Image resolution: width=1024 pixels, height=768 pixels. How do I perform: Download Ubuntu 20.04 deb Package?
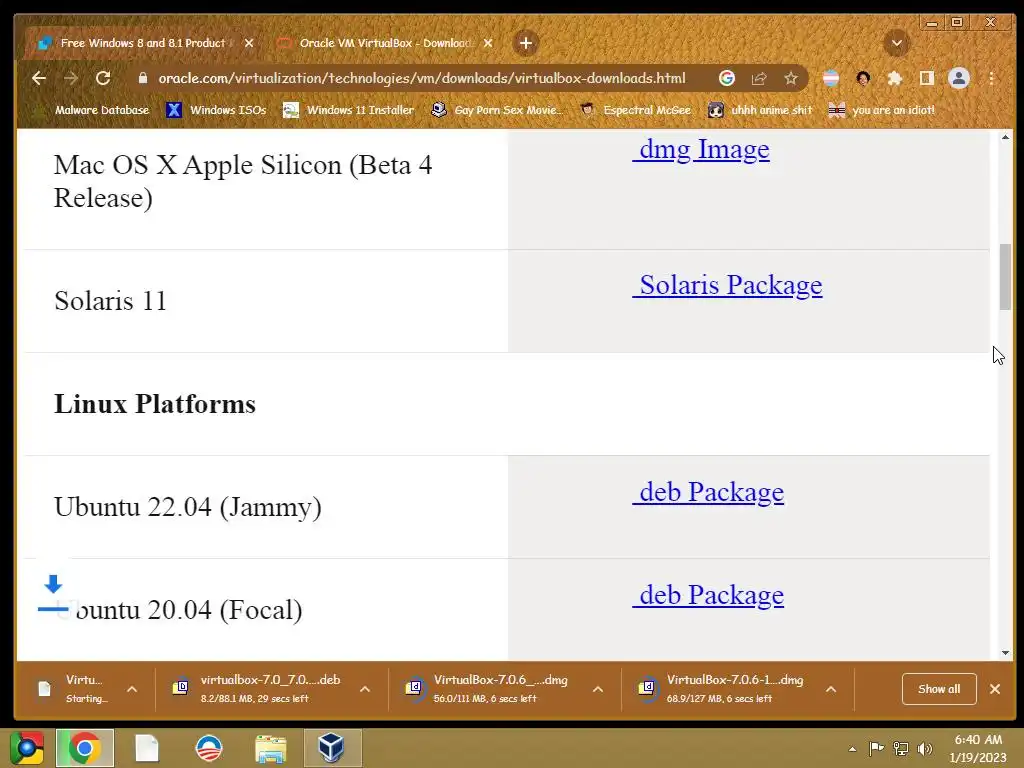(708, 596)
